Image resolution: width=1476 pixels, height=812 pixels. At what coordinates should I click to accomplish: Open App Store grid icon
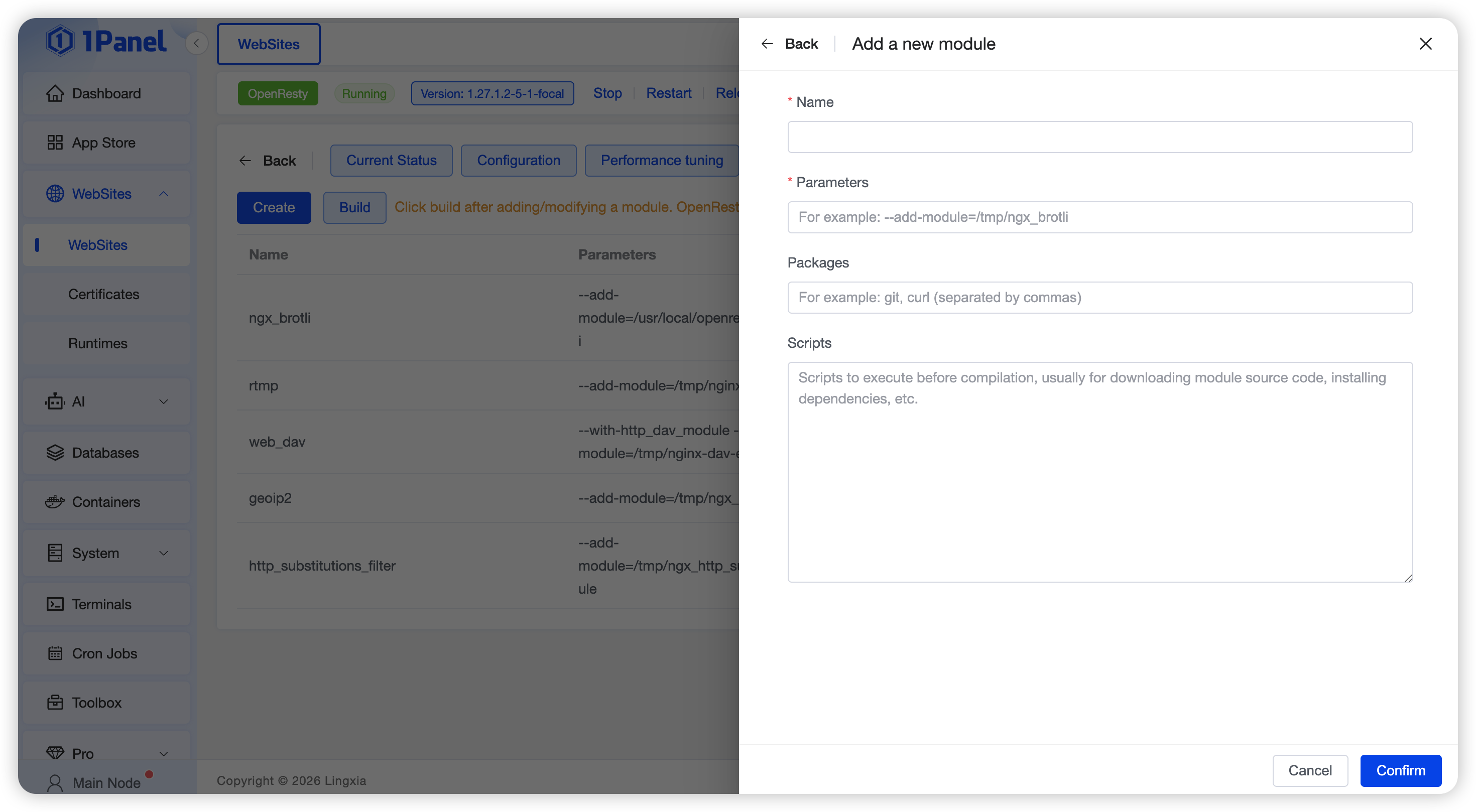(x=55, y=143)
